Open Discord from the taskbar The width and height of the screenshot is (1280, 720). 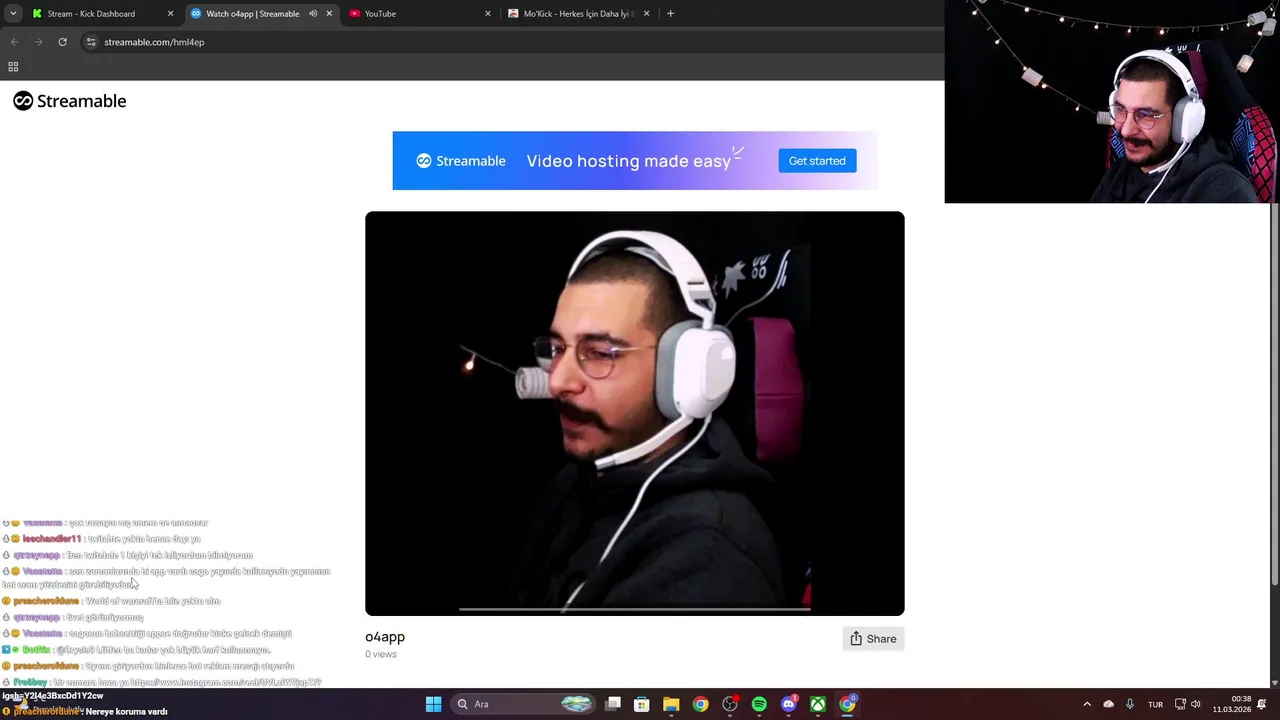pos(788,704)
